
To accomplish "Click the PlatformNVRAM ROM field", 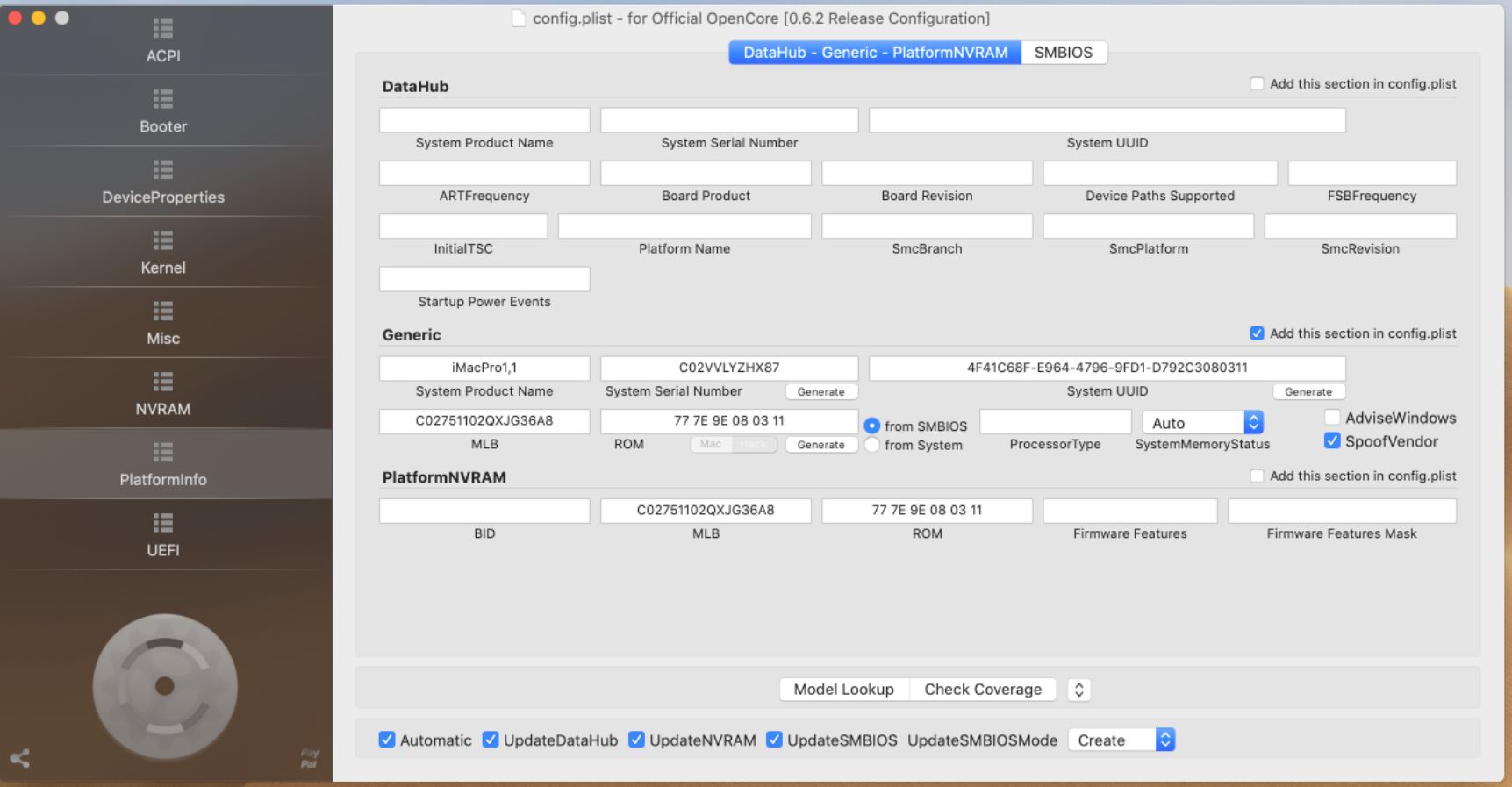I will pyautogui.click(x=928, y=511).
